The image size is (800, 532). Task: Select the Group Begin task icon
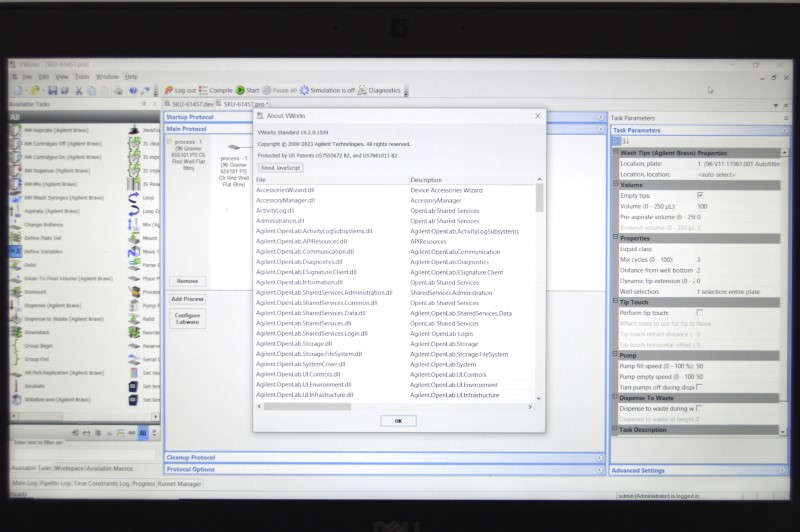click(x=16, y=346)
